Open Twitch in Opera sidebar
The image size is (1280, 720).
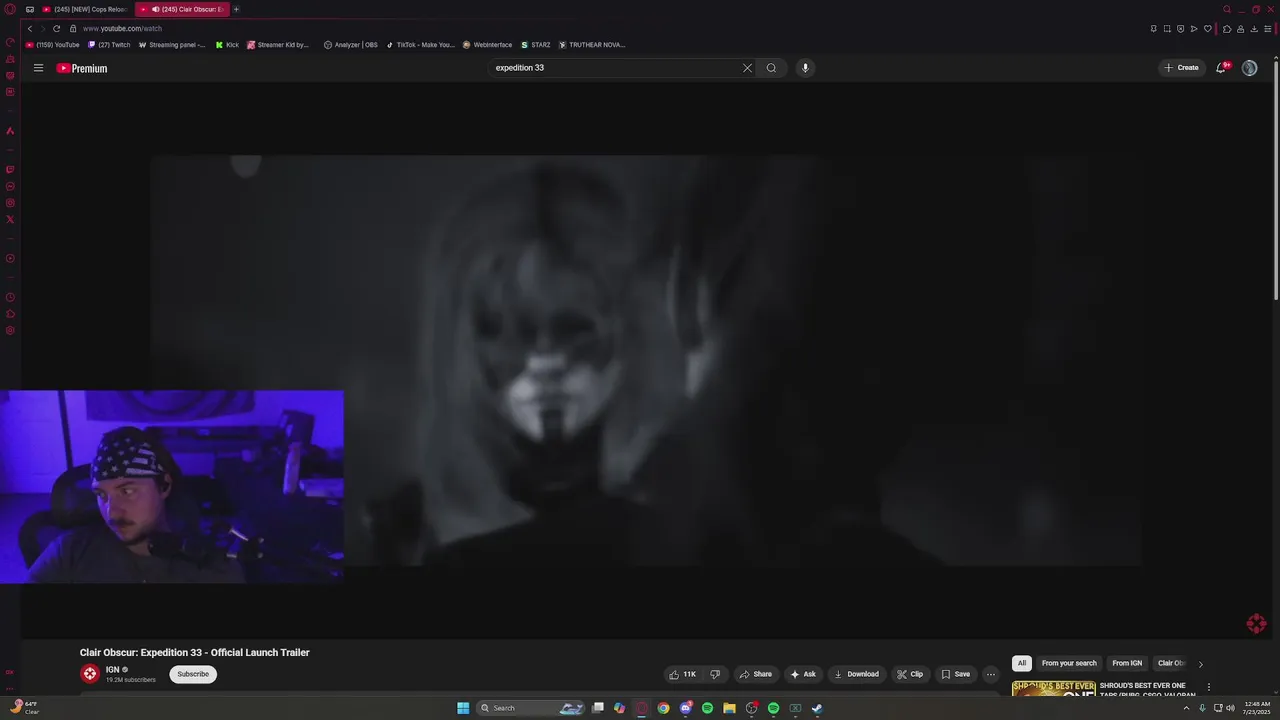[10, 169]
